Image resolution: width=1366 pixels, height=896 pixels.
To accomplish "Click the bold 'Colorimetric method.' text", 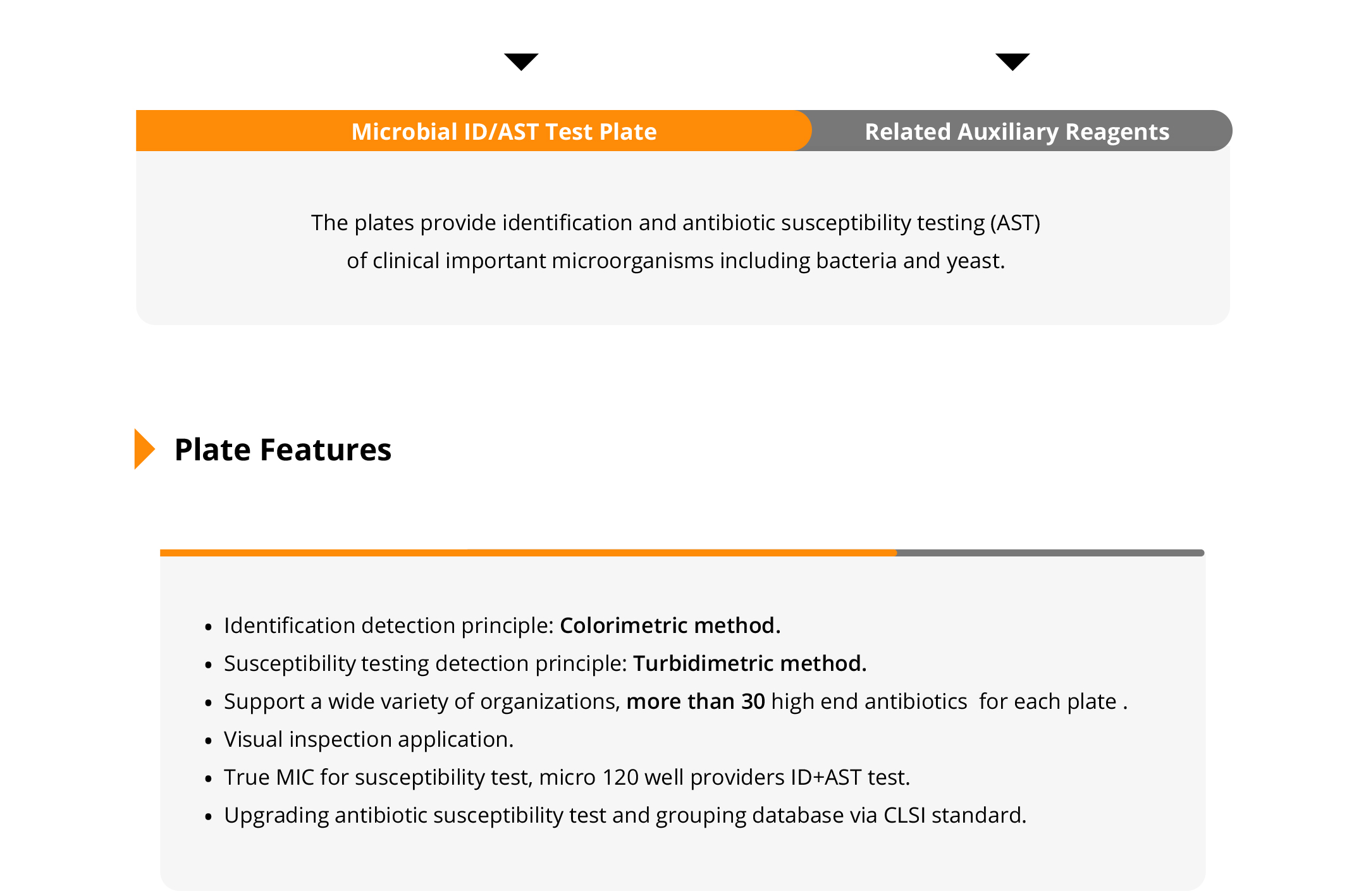I will pos(670,625).
